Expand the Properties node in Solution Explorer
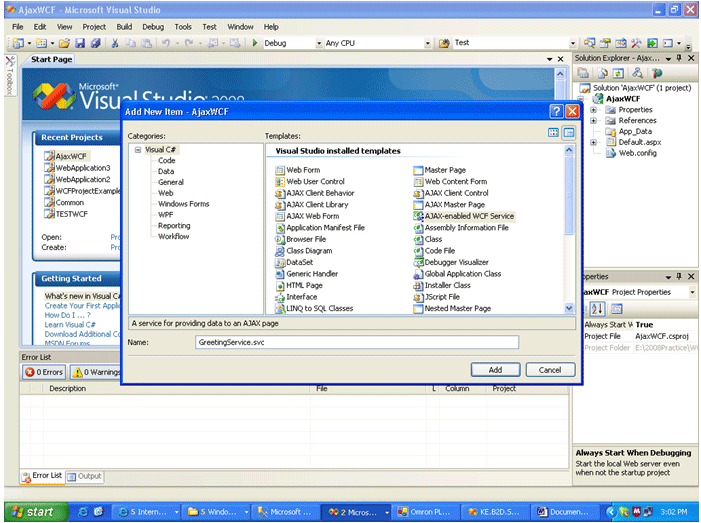 click(593, 110)
